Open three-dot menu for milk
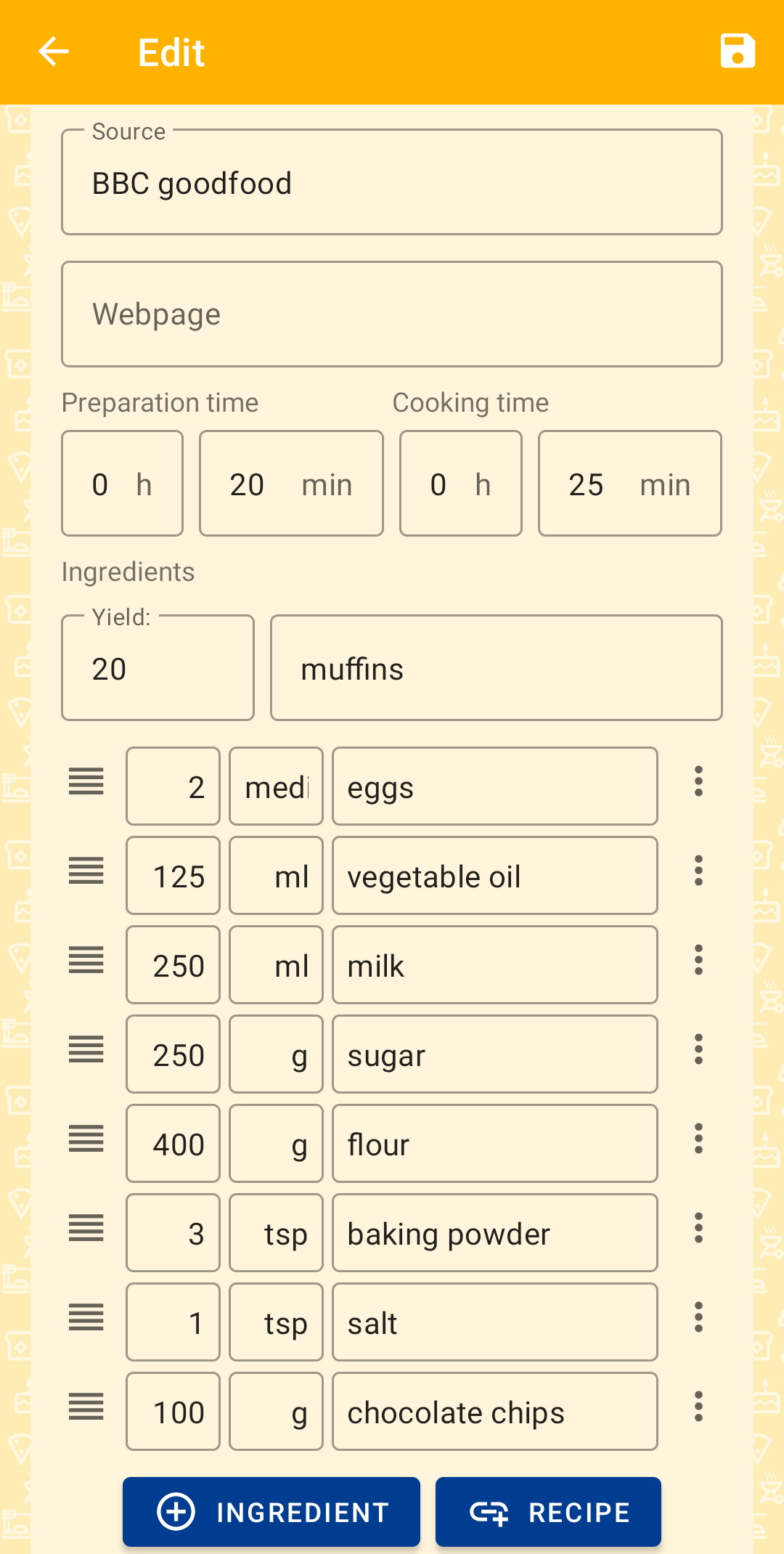784x1554 pixels. [x=698, y=961]
